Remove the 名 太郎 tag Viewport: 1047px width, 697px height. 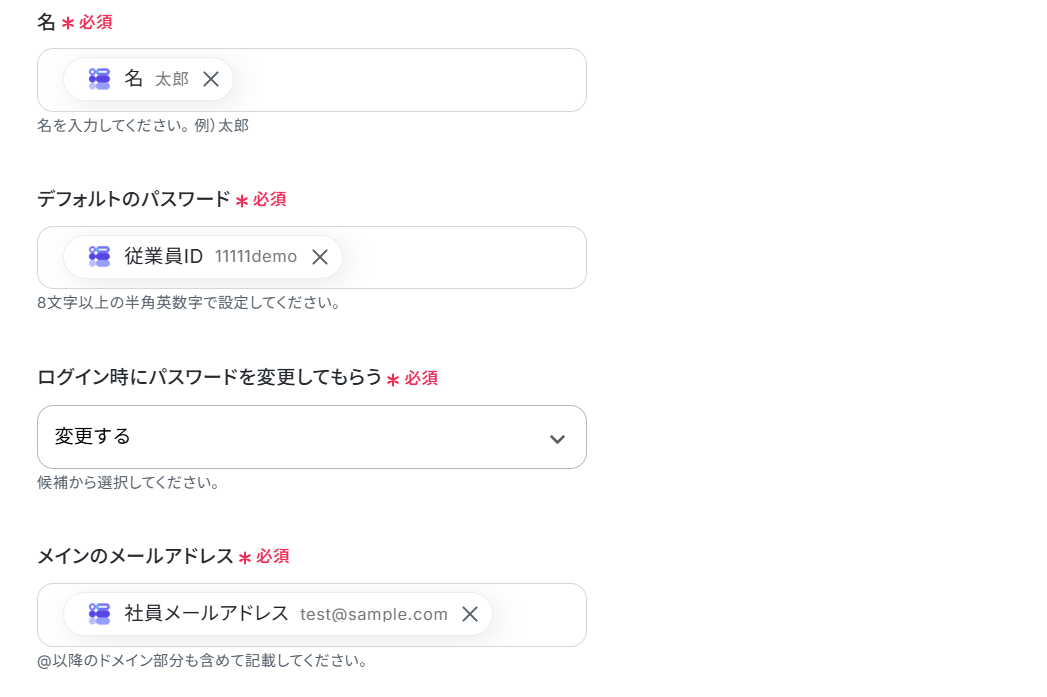(211, 79)
